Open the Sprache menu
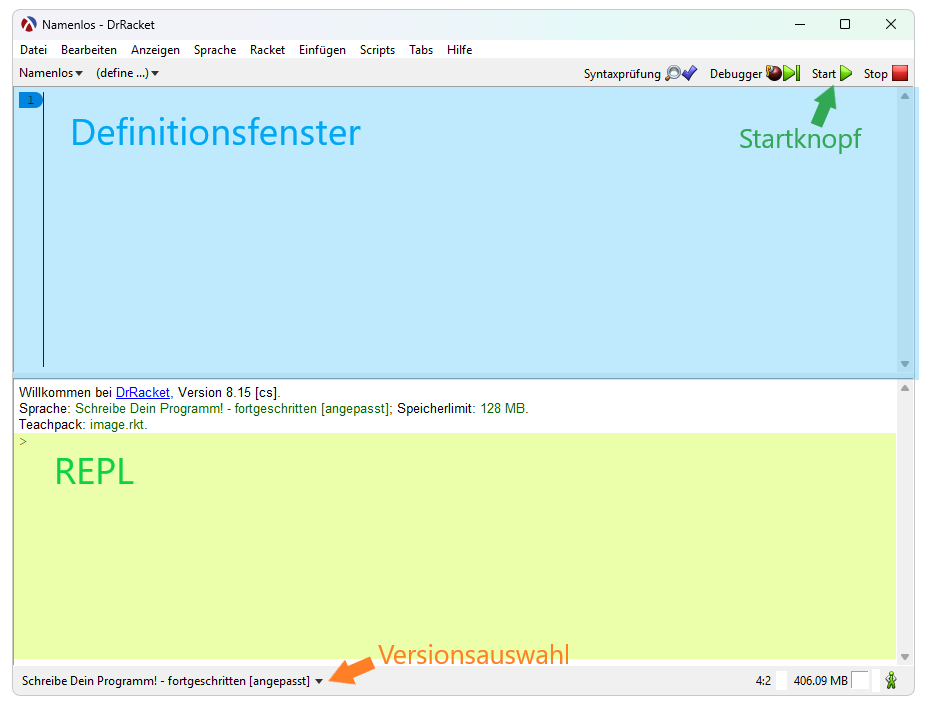Screen dimensions: 926x705 pyautogui.click(x=215, y=50)
